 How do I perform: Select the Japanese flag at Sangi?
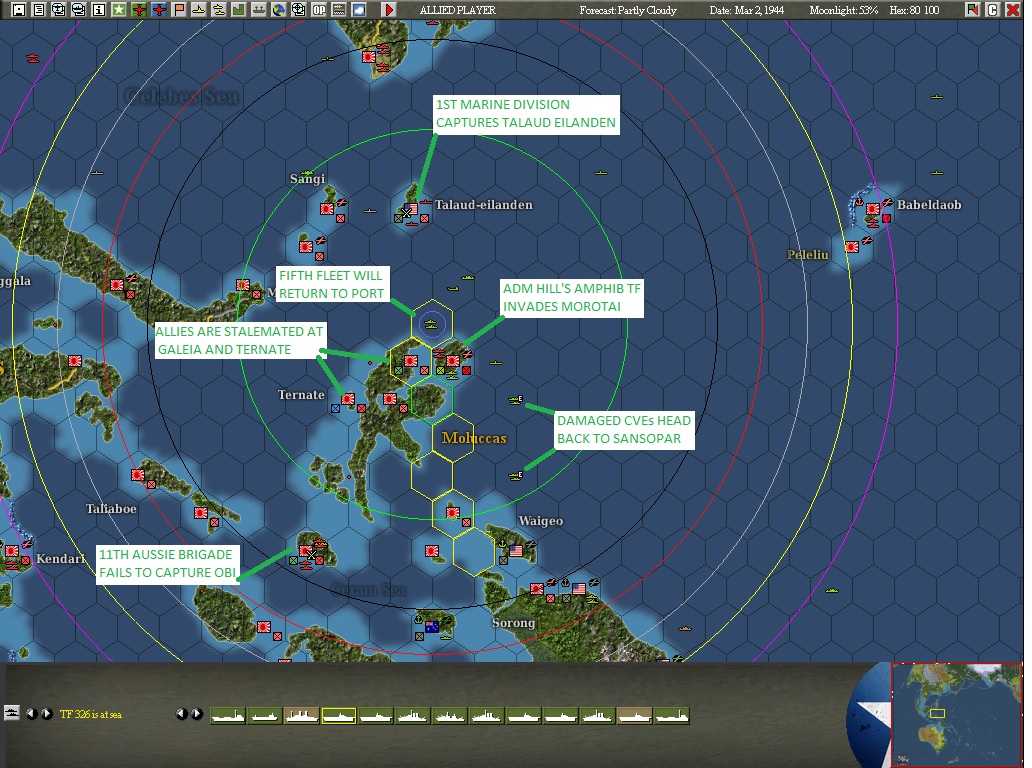click(x=326, y=209)
